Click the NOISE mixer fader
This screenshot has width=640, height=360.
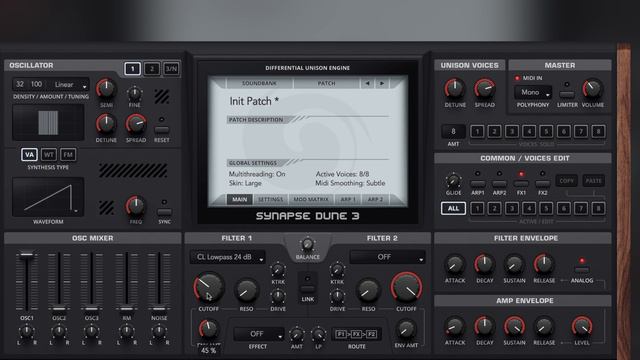click(159, 309)
